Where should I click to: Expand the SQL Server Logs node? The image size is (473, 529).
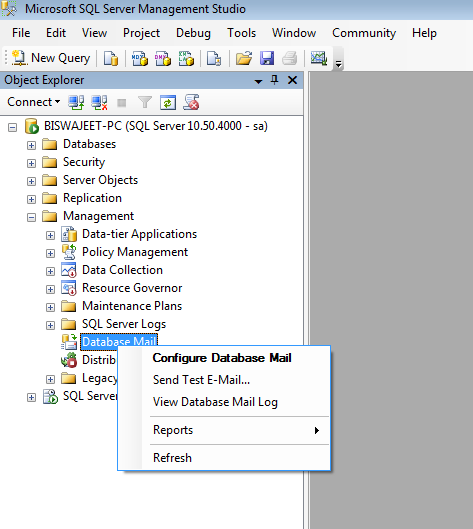click(x=50, y=325)
